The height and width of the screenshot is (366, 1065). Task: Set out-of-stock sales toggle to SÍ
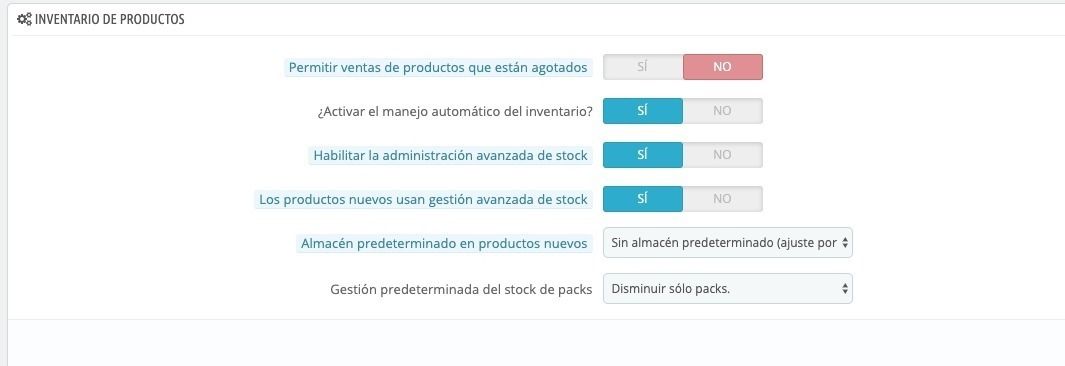tap(643, 67)
